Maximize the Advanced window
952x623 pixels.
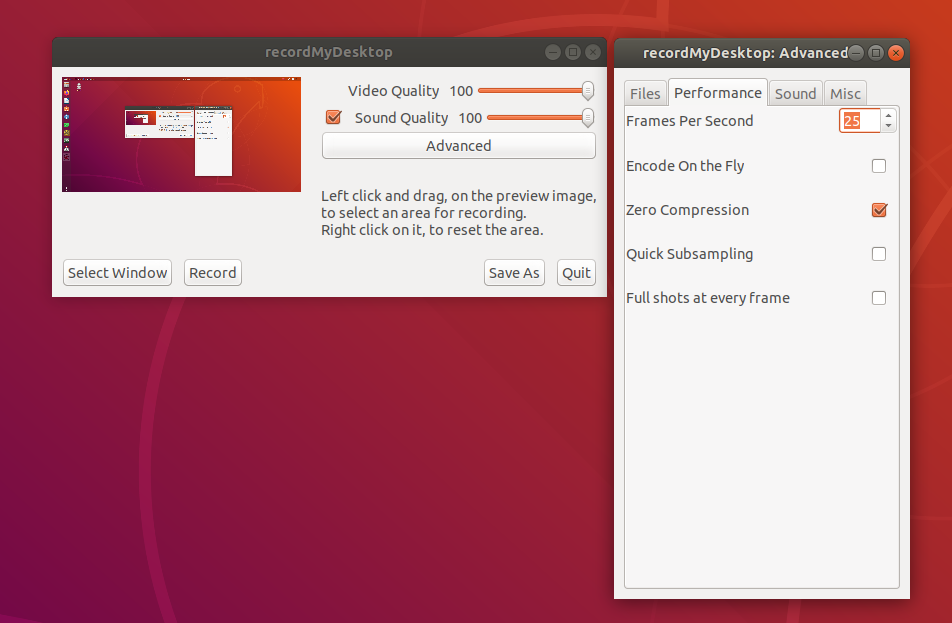pyautogui.click(x=876, y=53)
